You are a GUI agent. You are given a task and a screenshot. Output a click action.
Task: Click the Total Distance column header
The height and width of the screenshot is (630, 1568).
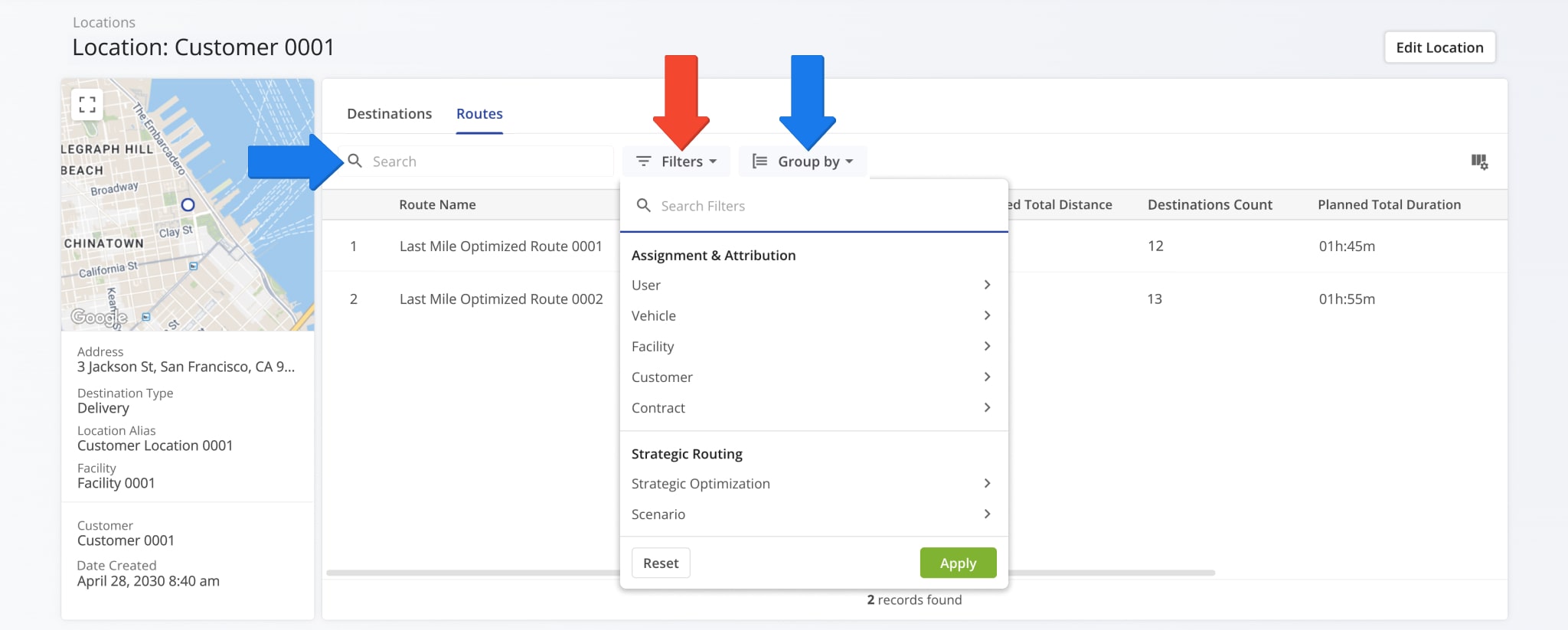[x=1060, y=204]
